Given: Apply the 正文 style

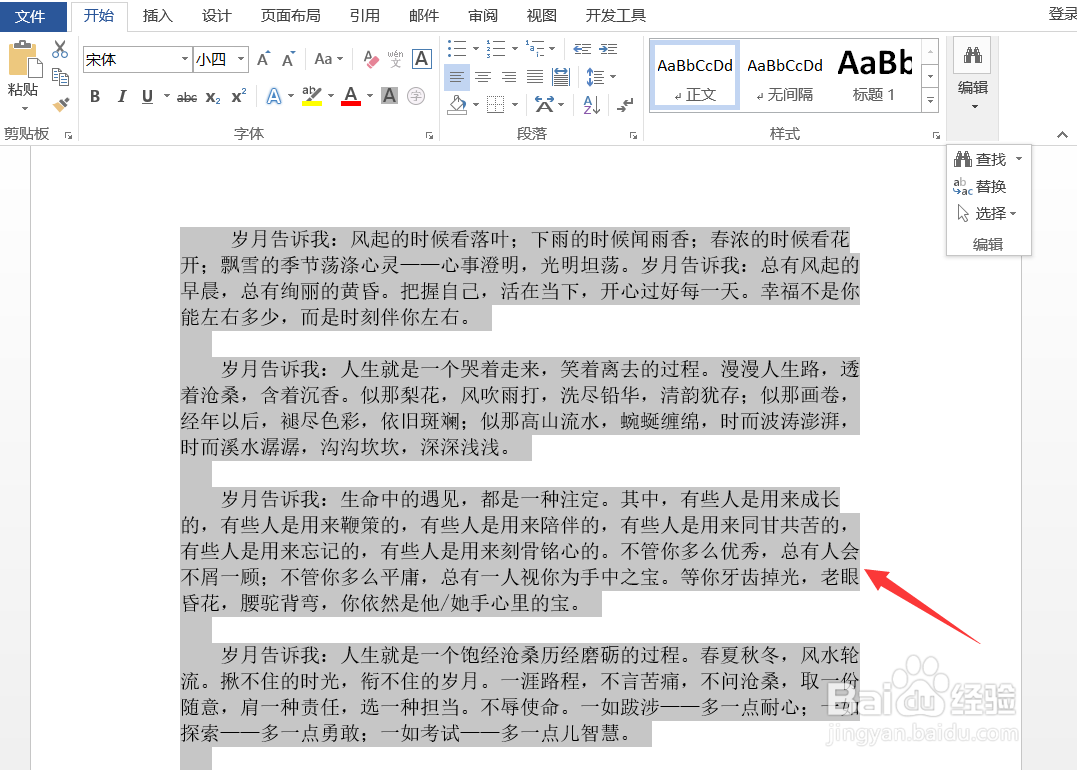Looking at the screenshot, I should (x=695, y=76).
